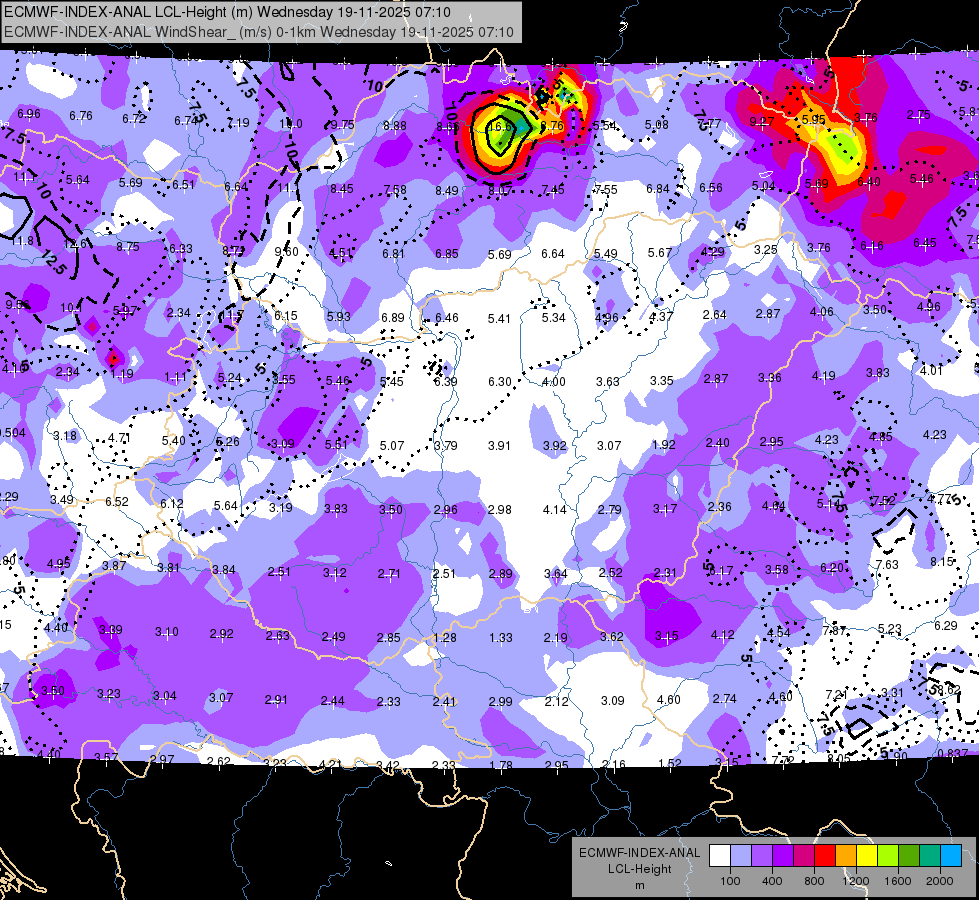Click the 6.96 grid value
This screenshot has height=900, width=979.
pos(29,114)
